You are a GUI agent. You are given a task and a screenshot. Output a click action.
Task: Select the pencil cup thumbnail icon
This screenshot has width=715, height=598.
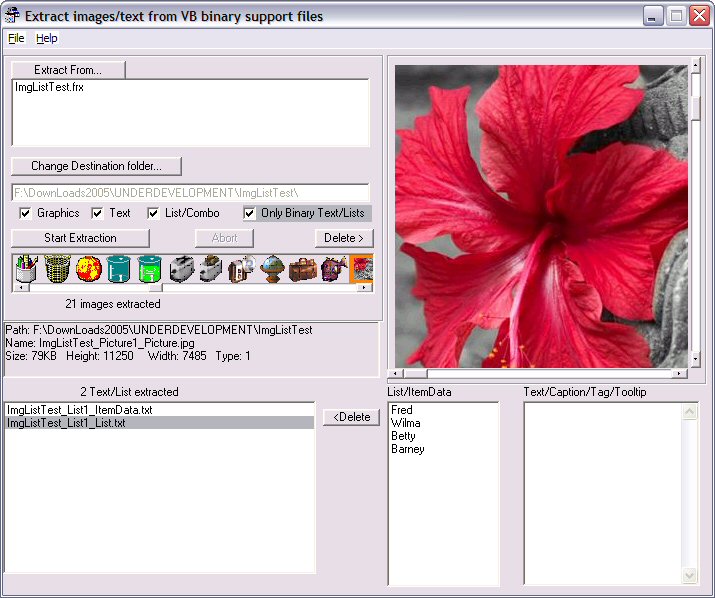(x=27, y=268)
